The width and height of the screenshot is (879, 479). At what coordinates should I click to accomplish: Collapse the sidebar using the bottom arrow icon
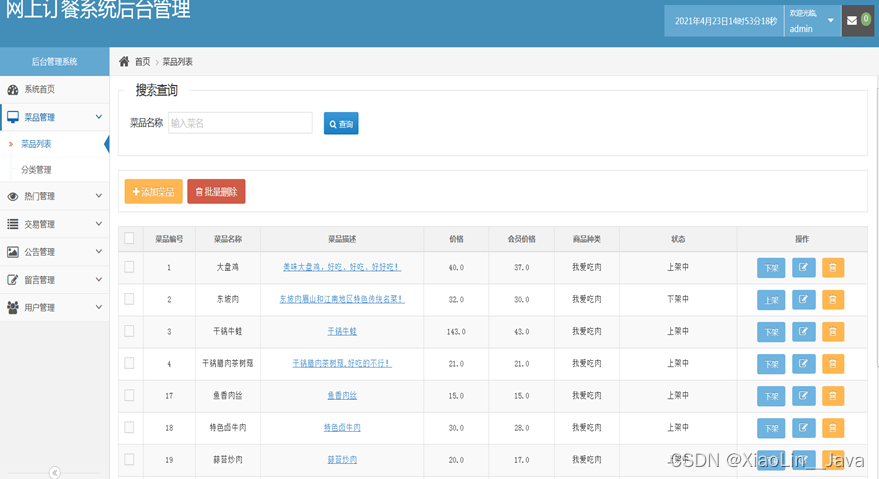point(54,472)
